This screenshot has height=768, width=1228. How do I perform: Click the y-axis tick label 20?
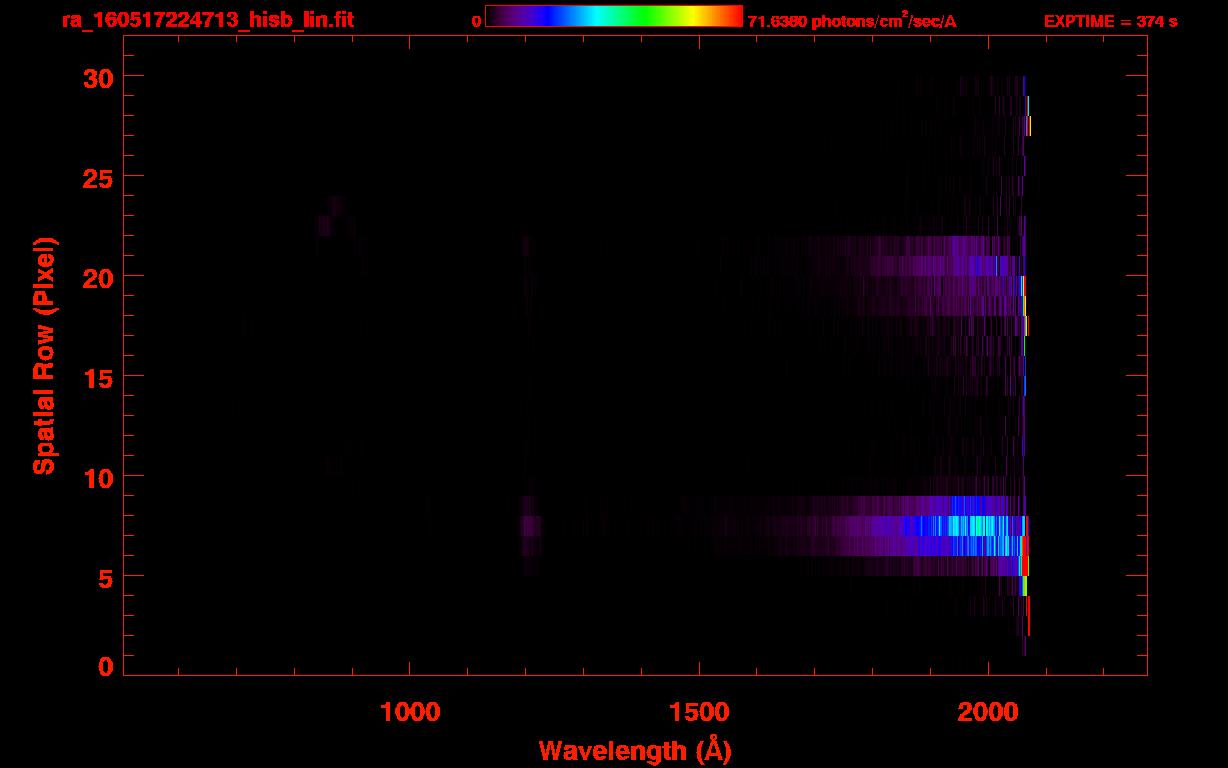(x=98, y=277)
